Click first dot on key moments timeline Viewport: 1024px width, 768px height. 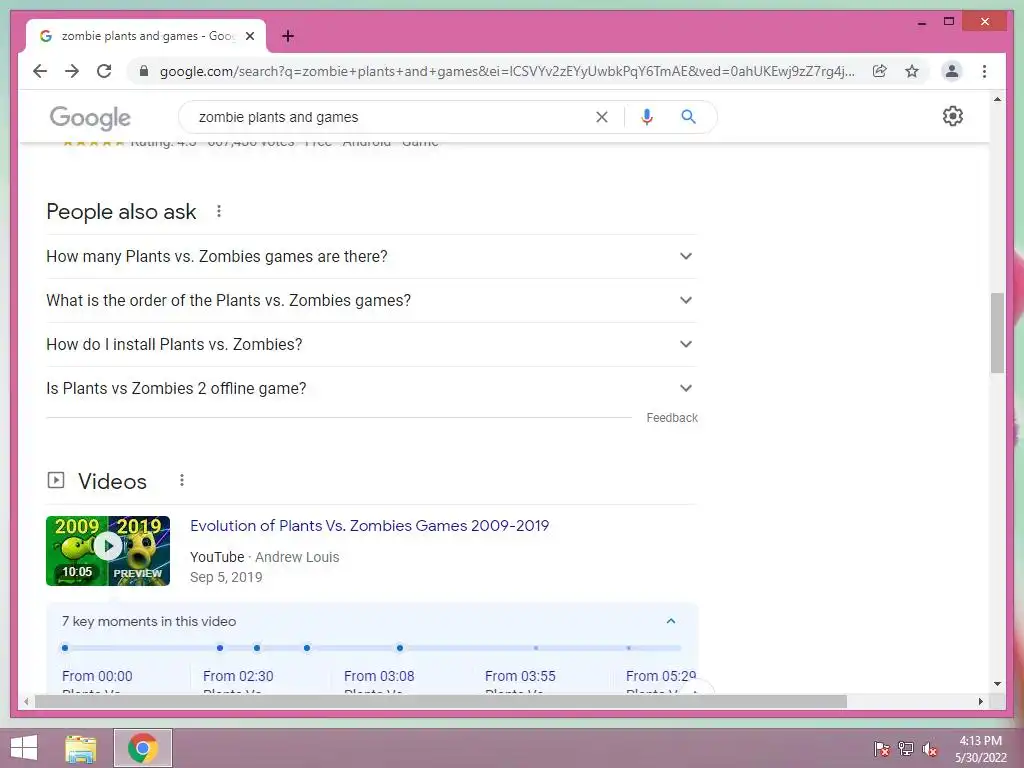[65, 648]
